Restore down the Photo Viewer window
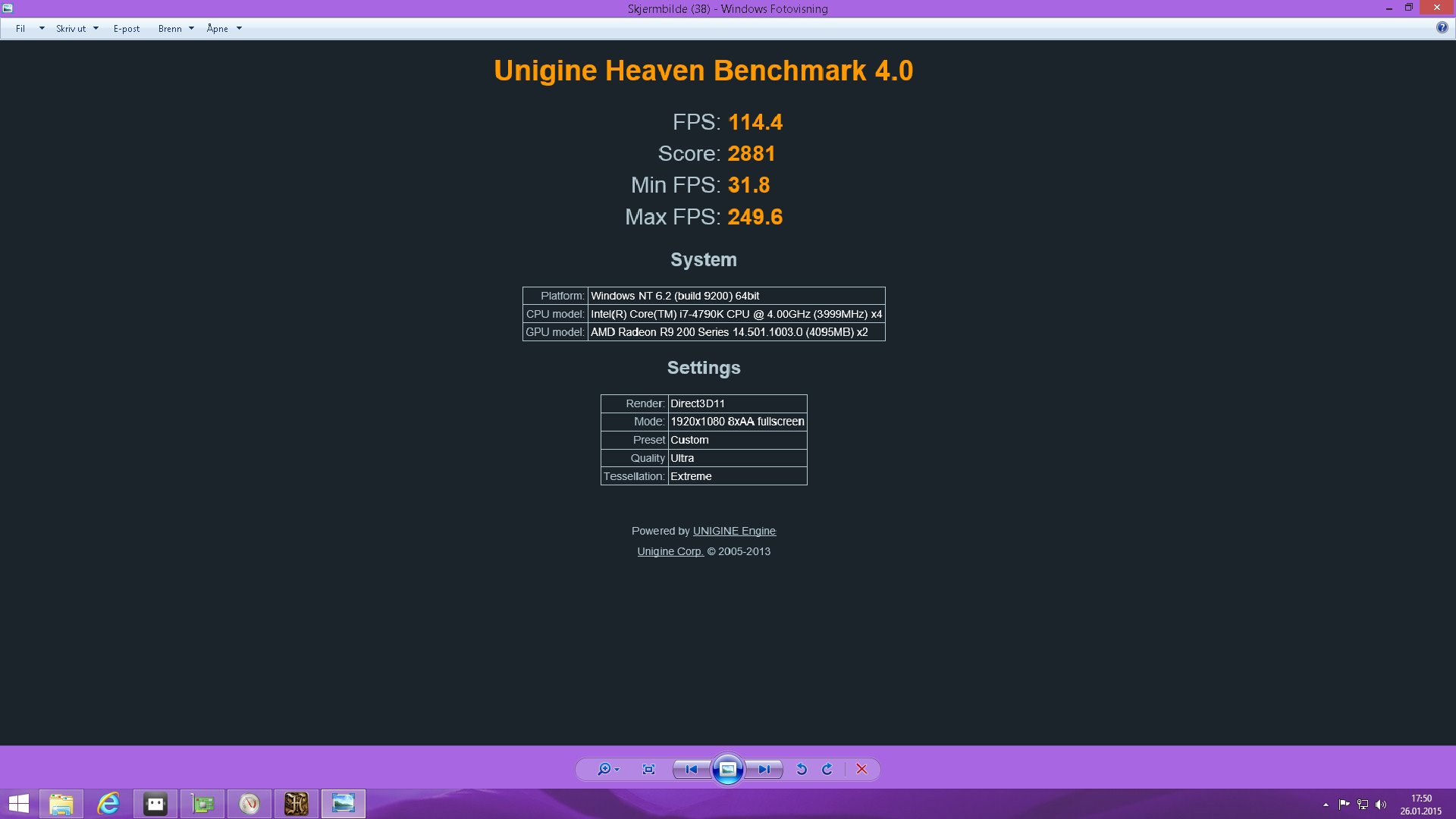 (1408, 8)
